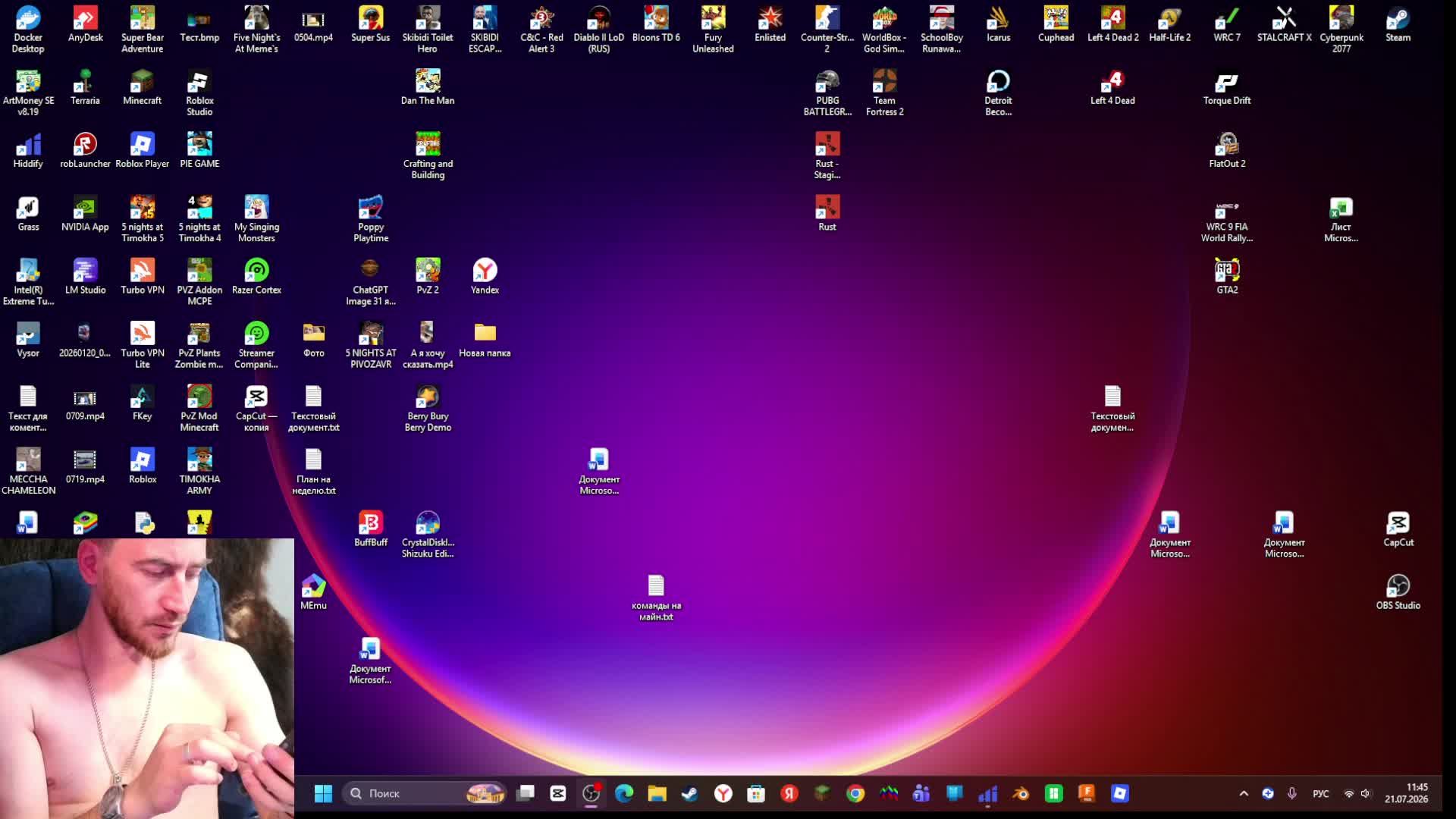1456x819 pixels.
Task: Select the Terraria shortcut
Action: click(x=85, y=86)
